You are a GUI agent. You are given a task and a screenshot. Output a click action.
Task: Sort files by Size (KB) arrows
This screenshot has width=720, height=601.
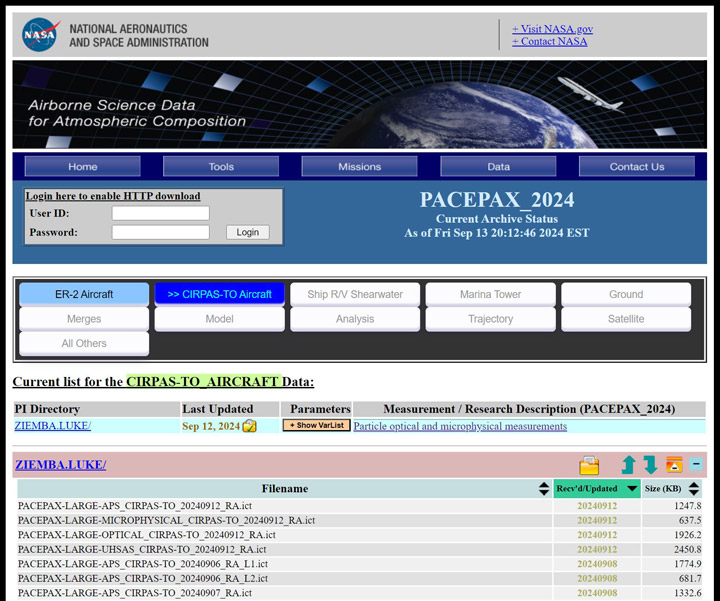(x=696, y=489)
